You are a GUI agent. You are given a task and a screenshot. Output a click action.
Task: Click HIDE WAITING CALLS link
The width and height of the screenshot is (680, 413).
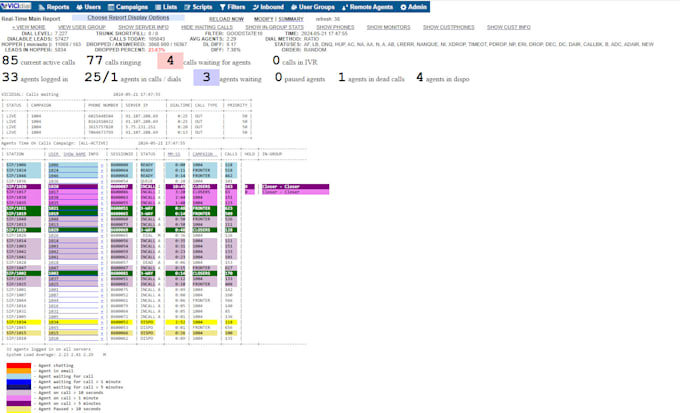pos(207,27)
